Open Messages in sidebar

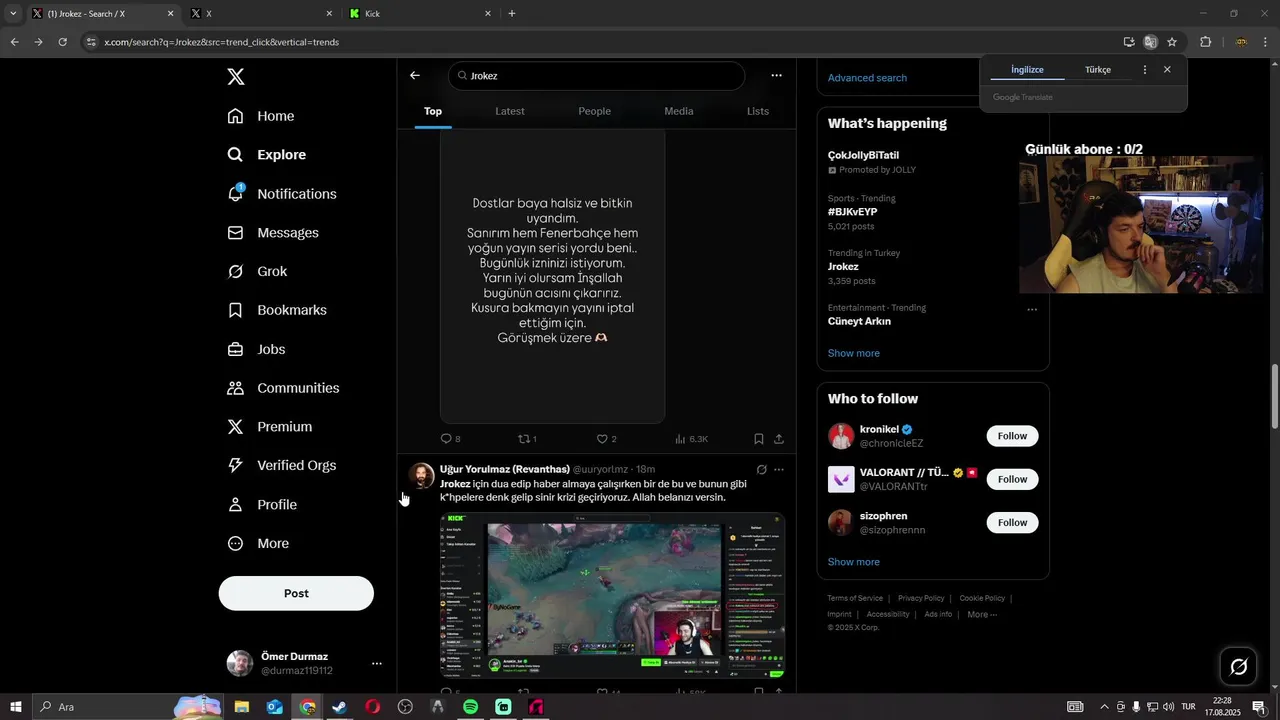coord(273,233)
